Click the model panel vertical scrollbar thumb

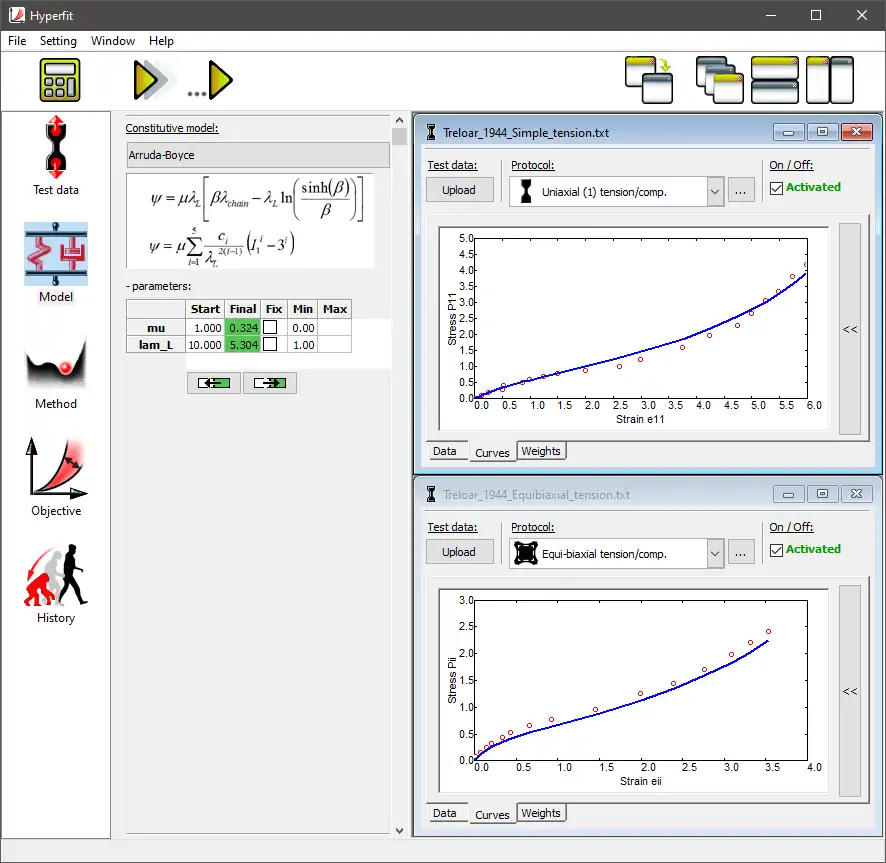399,137
